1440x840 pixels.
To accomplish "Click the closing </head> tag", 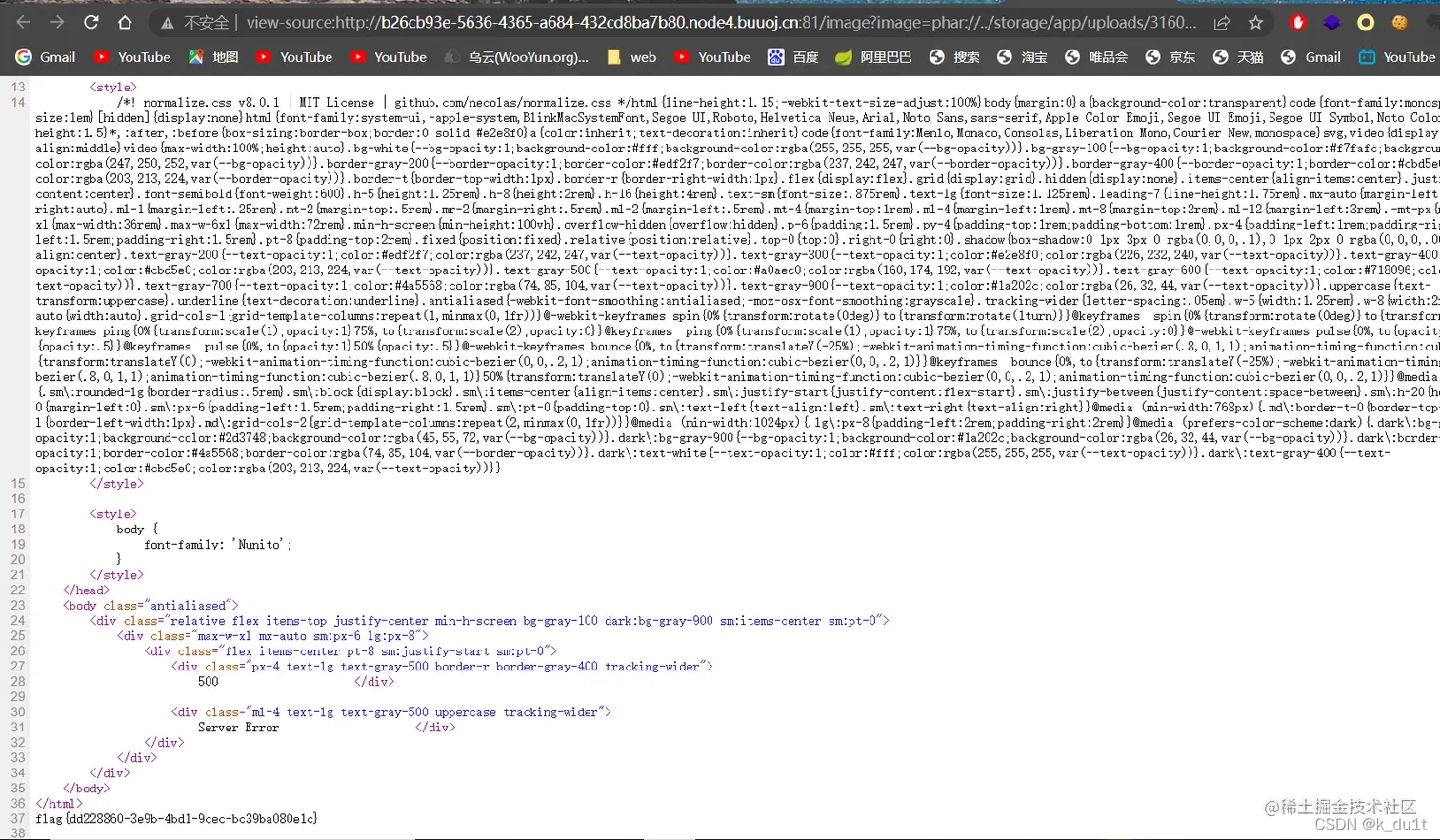I will [x=86, y=590].
